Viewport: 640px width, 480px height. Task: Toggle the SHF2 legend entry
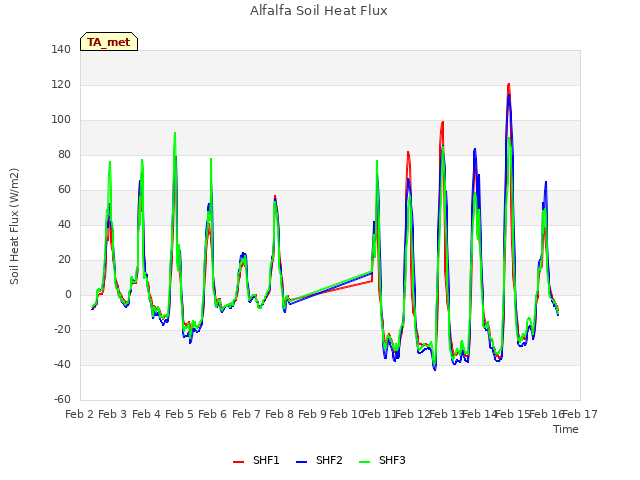(319, 460)
